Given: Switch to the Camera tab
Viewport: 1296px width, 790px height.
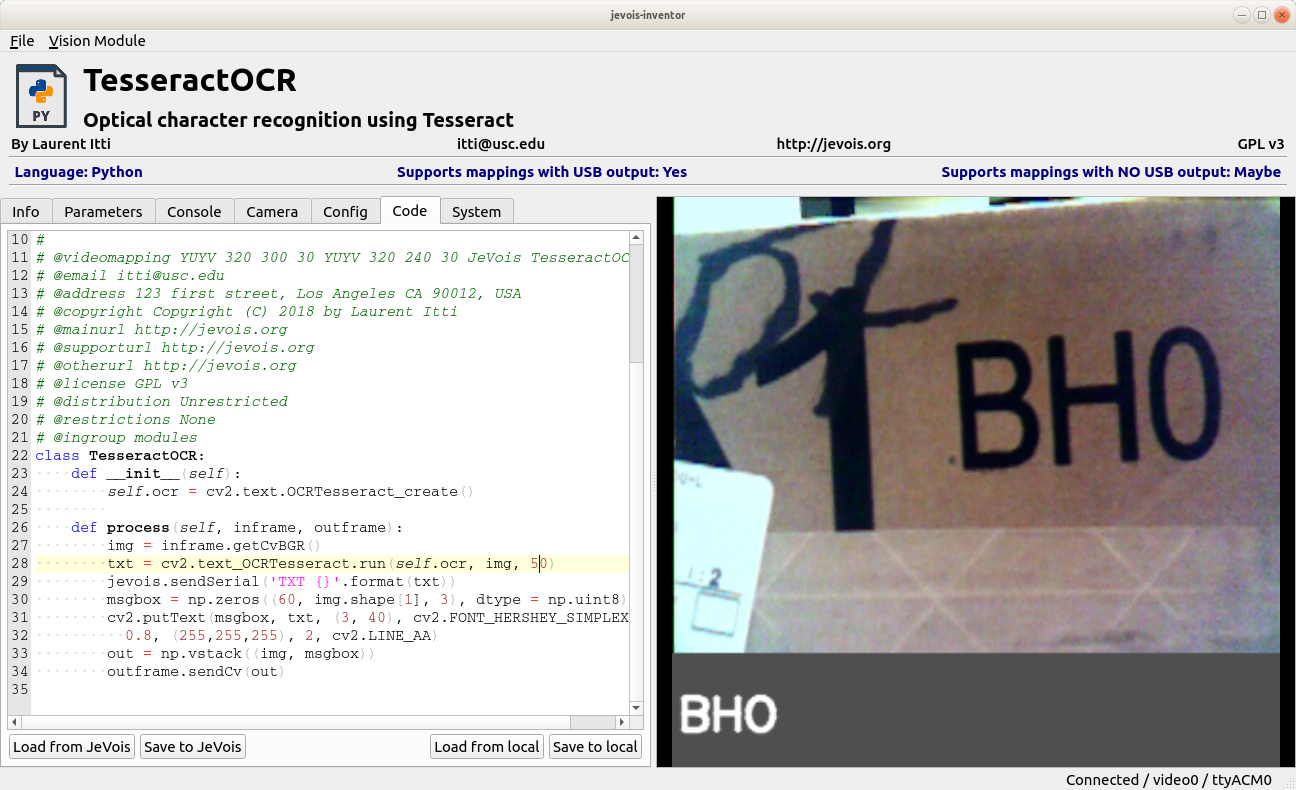Looking at the screenshot, I should coord(272,211).
